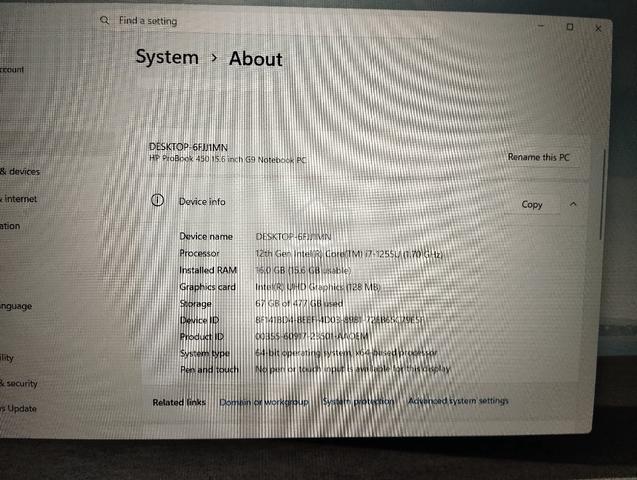Open the '& internet' sidebar item

(x=19, y=199)
